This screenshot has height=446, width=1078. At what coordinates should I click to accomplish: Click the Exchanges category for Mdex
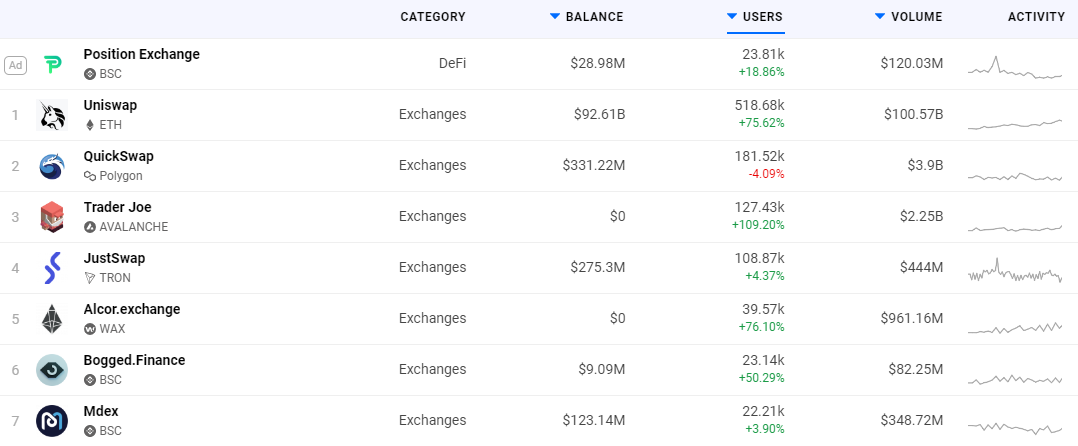[432, 420]
